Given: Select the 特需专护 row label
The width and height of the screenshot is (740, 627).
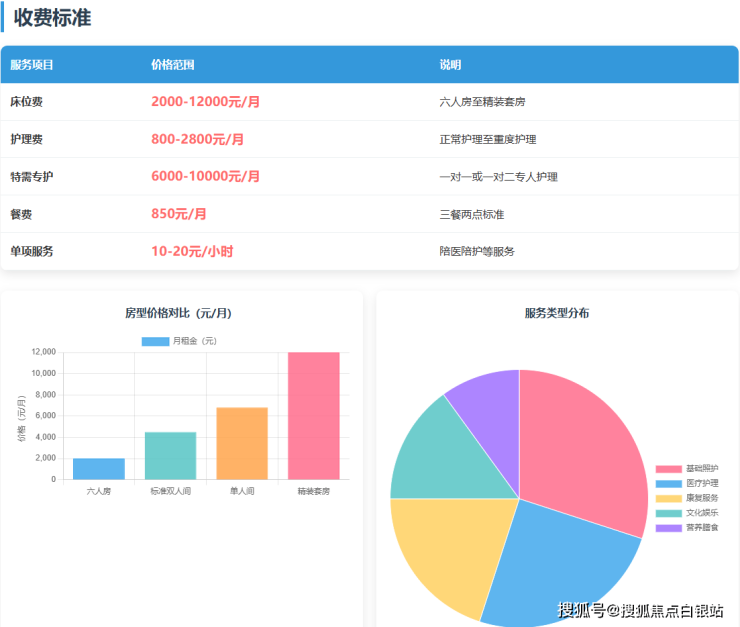Looking at the screenshot, I should tap(32, 177).
